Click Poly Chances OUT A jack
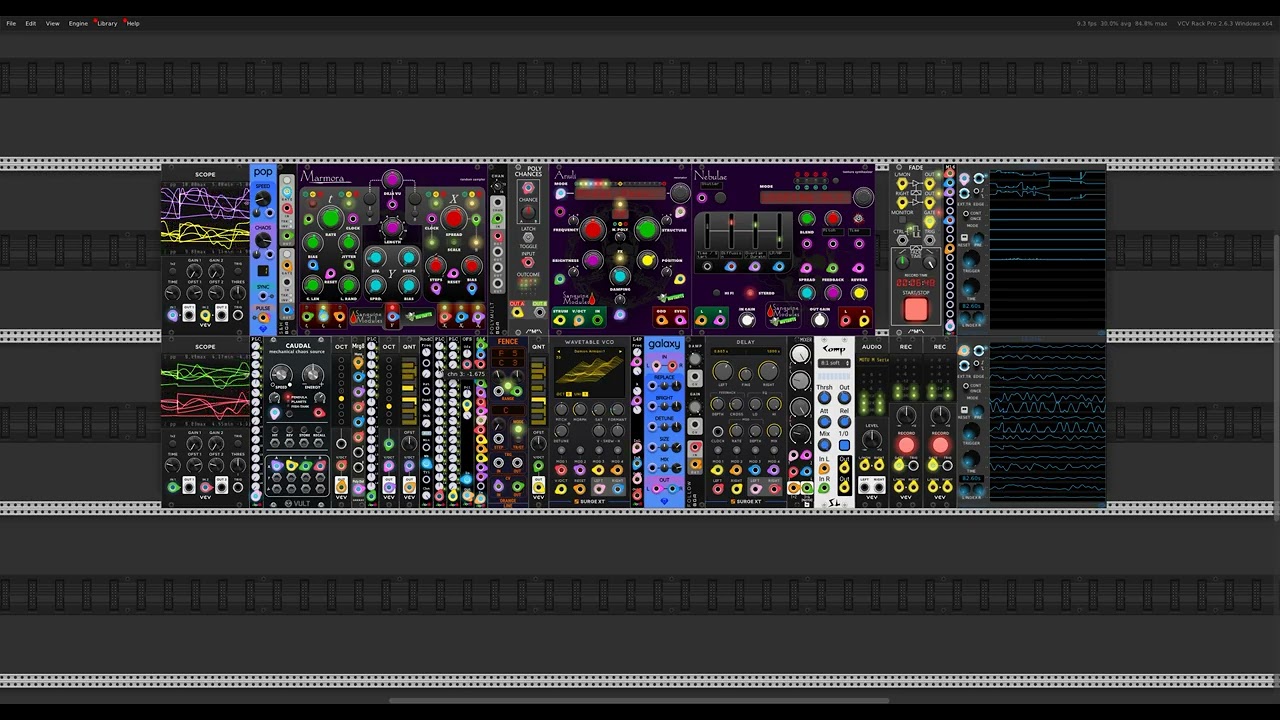This screenshot has width=1280, height=720. 517,313
